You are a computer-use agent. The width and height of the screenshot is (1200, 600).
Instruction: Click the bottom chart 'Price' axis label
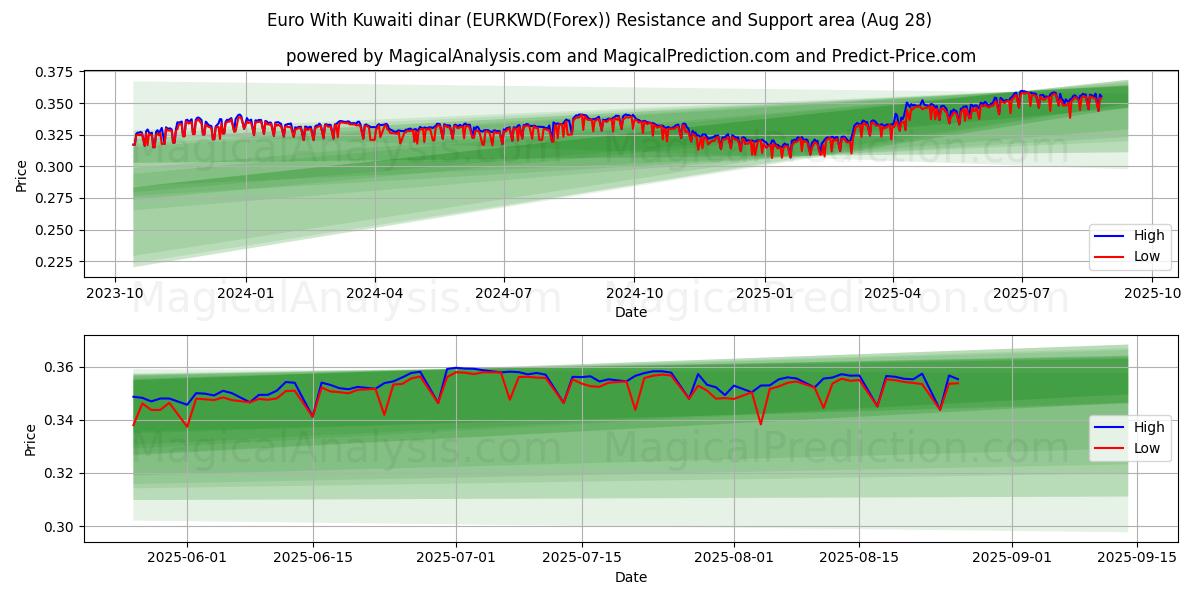(x=30, y=439)
